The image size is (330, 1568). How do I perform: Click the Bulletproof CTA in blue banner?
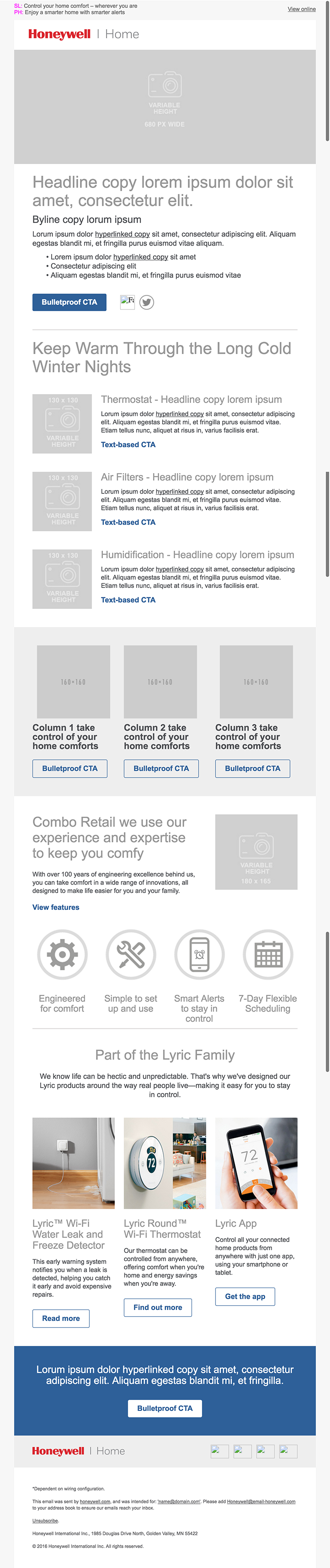(x=165, y=1408)
